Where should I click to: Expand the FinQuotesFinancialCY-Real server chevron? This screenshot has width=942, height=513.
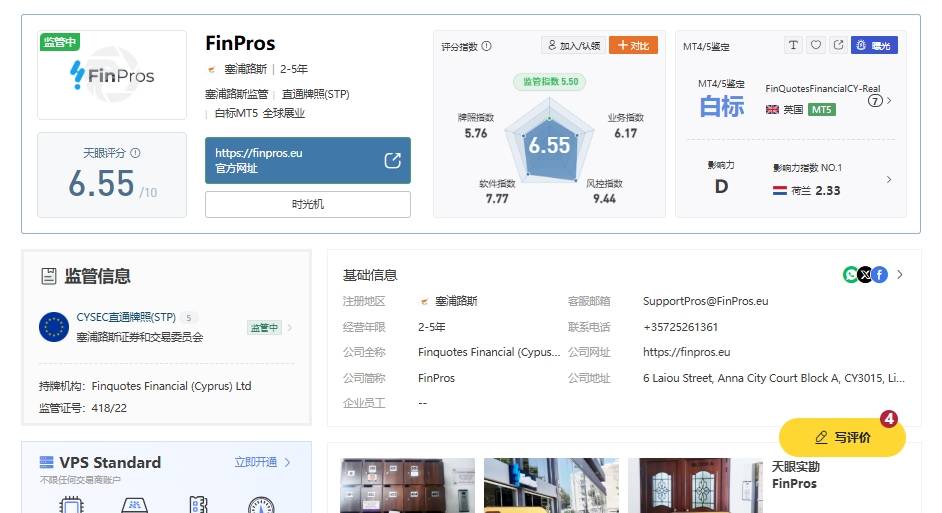pyautogui.click(x=889, y=100)
